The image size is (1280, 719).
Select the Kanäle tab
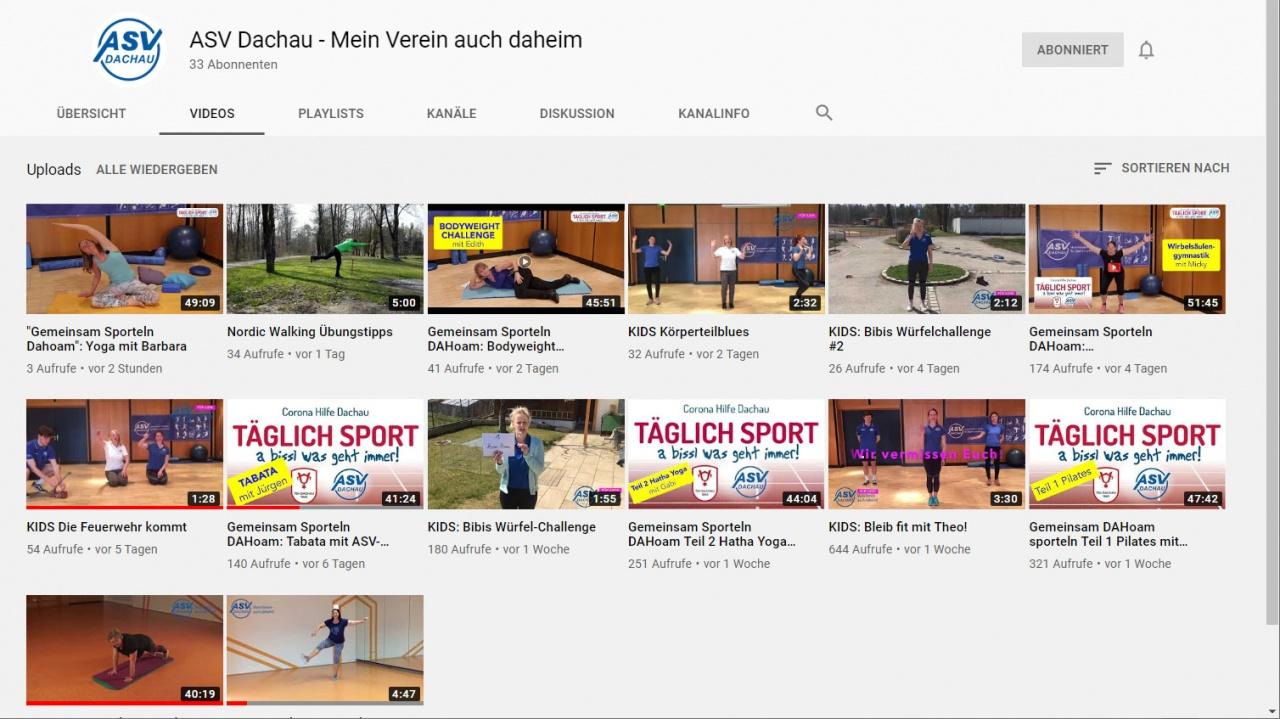tap(451, 113)
